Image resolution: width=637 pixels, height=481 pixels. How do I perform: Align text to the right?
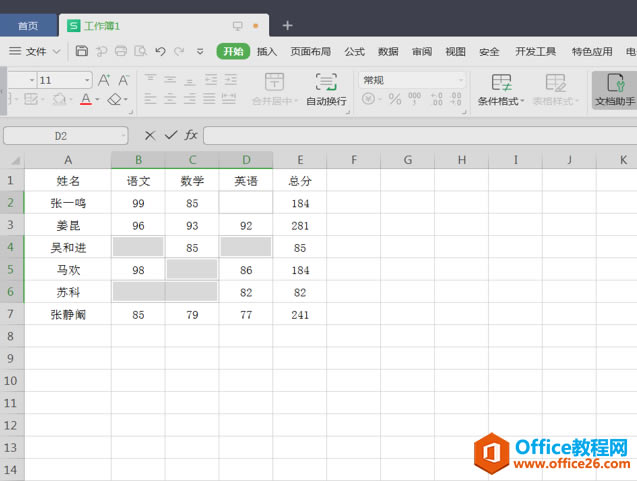pos(189,99)
